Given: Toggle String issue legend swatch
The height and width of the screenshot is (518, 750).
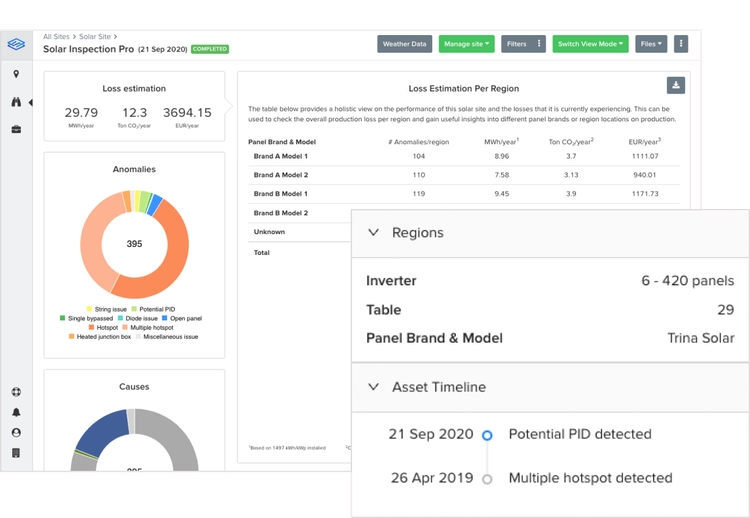Looking at the screenshot, I should click(89, 309).
